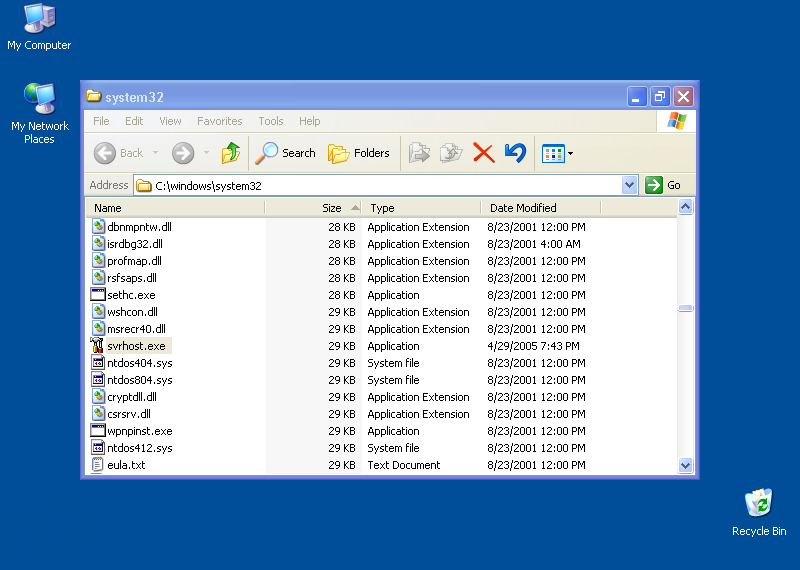Viewport: 800px width, 570px height.
Task: Restore down the system32 window
Action: click(660, 96)
